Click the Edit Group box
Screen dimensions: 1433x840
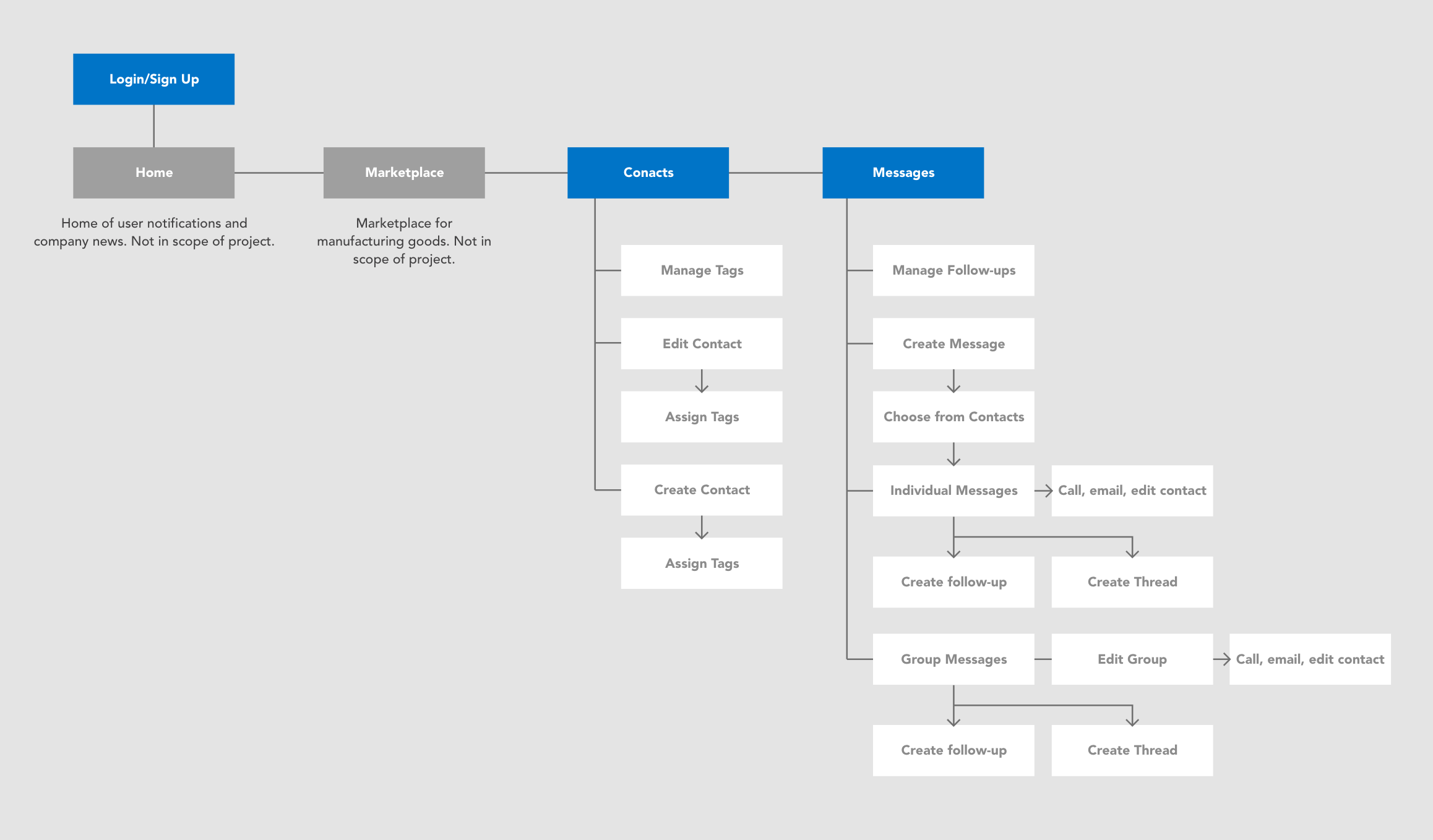tap(1132, 659)
